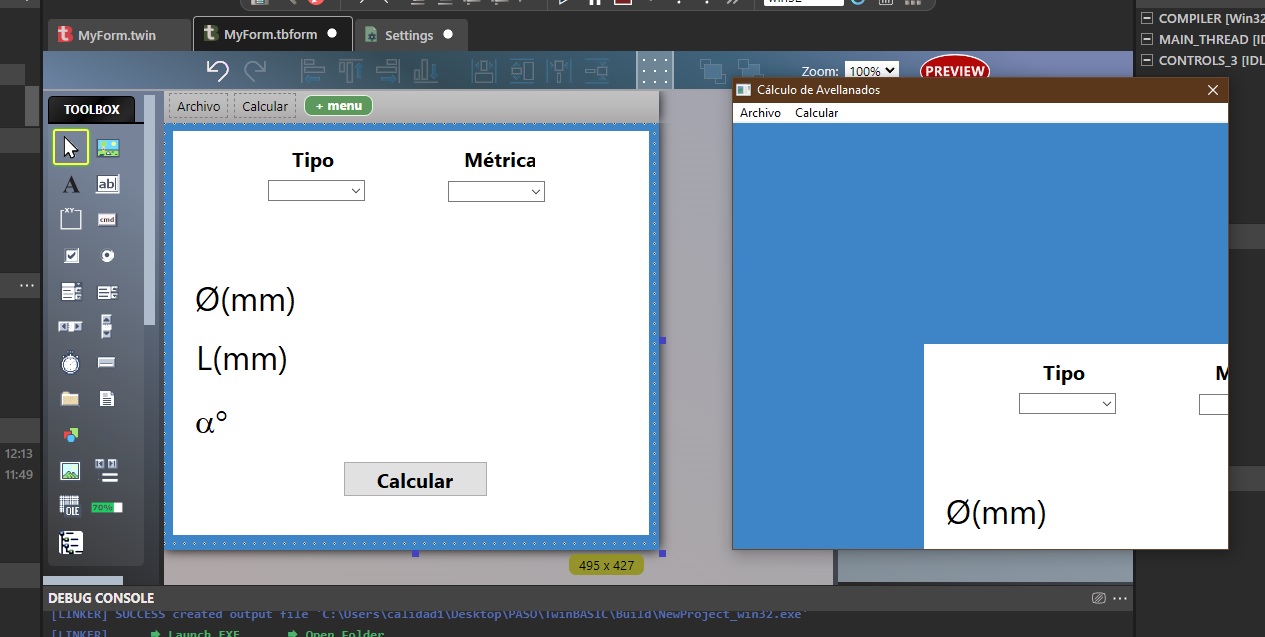Select the PictureBox control tool
Image resolution: width=1265 pixels, height=637 pixels.
click(x=107, y=146)
